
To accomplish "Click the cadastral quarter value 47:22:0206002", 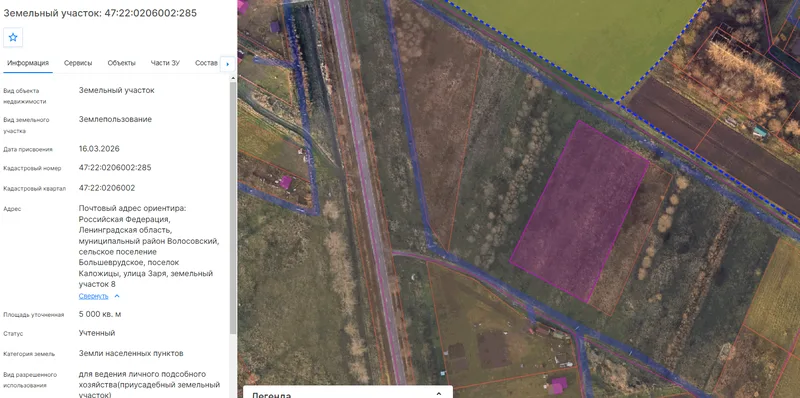I will click(107, 188).
